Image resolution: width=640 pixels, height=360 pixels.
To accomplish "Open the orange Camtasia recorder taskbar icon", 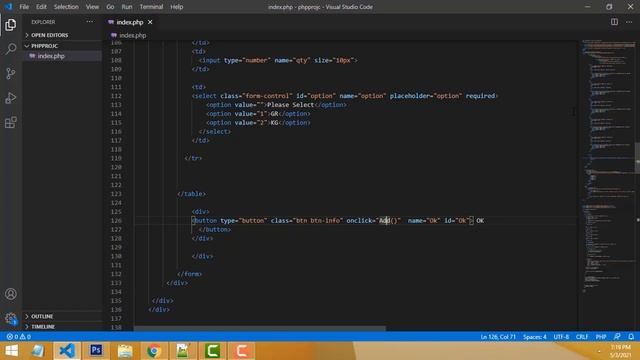I will (241, 351).
